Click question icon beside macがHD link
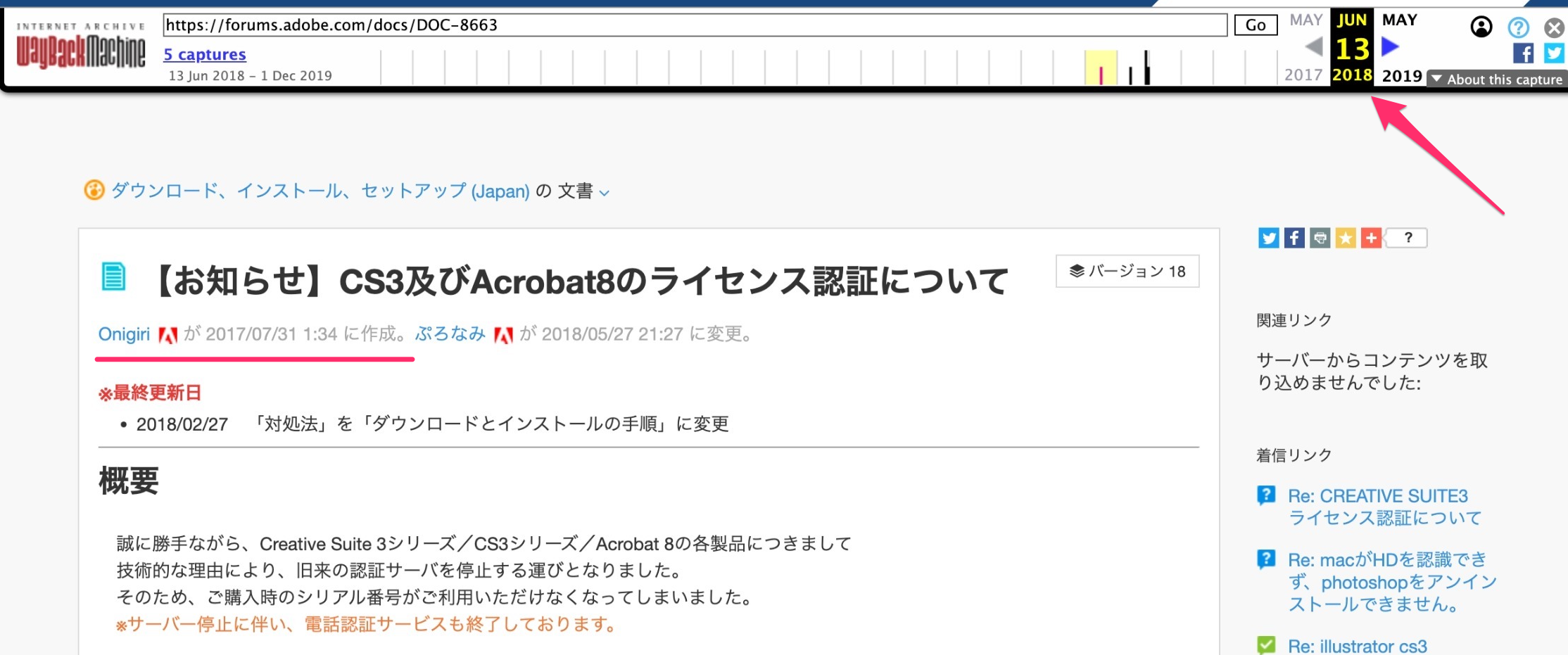 (x=1266, y=559)
